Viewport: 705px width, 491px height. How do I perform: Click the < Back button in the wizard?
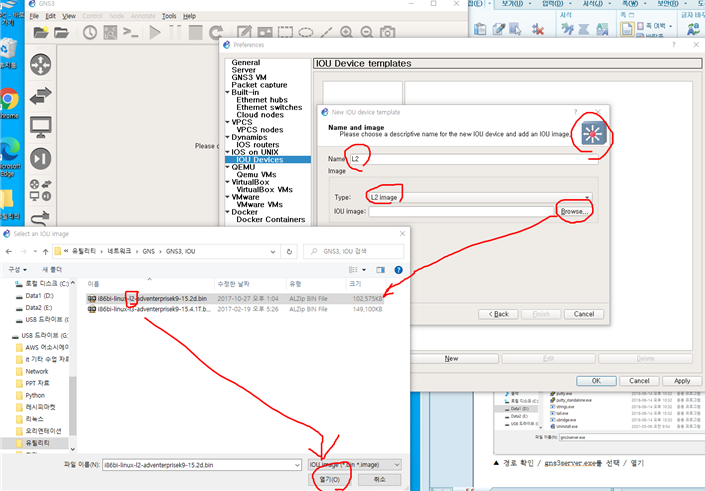pyautogui.click(x=498, y=314)
